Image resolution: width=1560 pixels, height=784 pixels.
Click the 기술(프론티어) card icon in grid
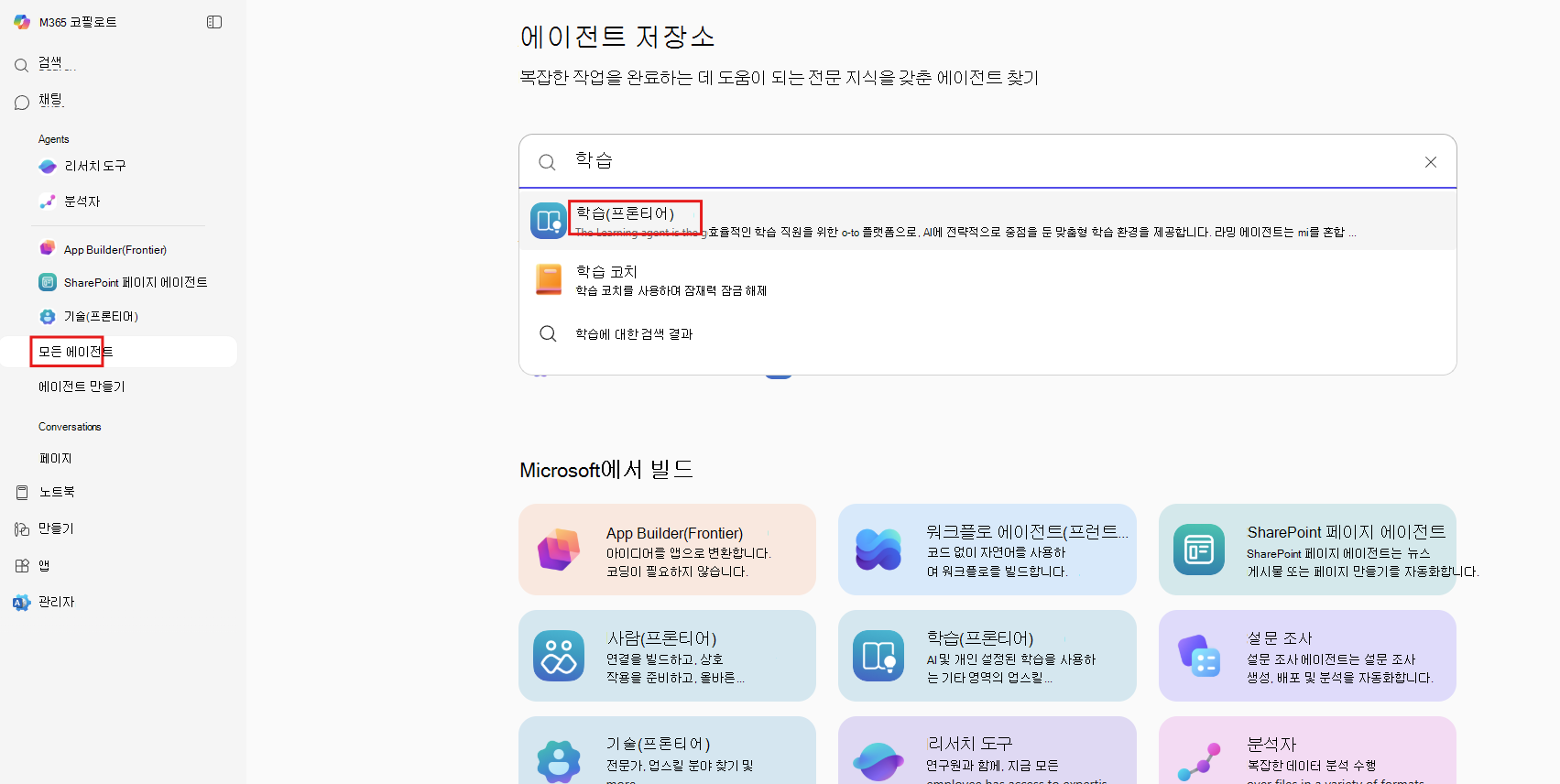click(559, 762)
